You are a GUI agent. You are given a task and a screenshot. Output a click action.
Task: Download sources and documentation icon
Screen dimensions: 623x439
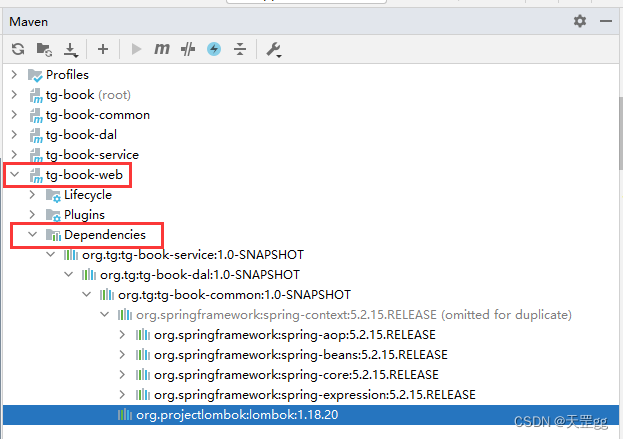[71, 50]
